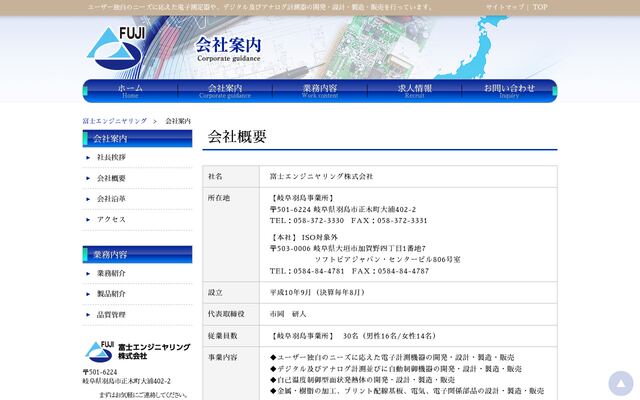Click the 会社案内 breadcrumb text

pos(178,121)
